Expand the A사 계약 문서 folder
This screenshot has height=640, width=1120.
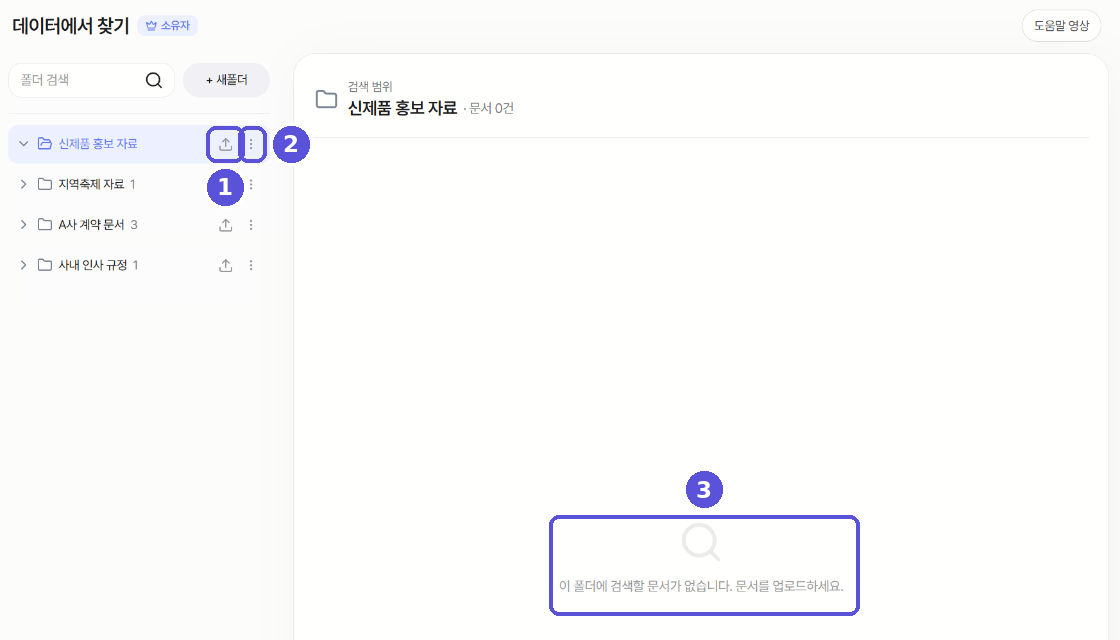(24, 224)
